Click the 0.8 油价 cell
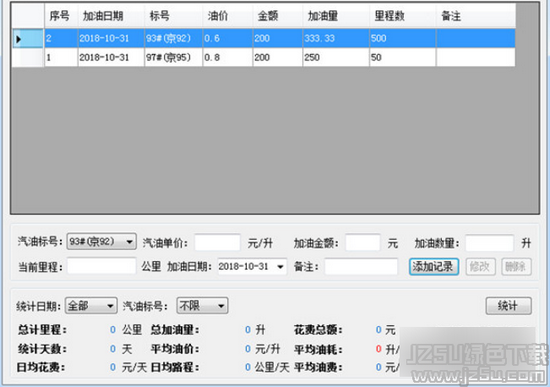This screenshot has height=387, width=550. (x=228, y=57)
